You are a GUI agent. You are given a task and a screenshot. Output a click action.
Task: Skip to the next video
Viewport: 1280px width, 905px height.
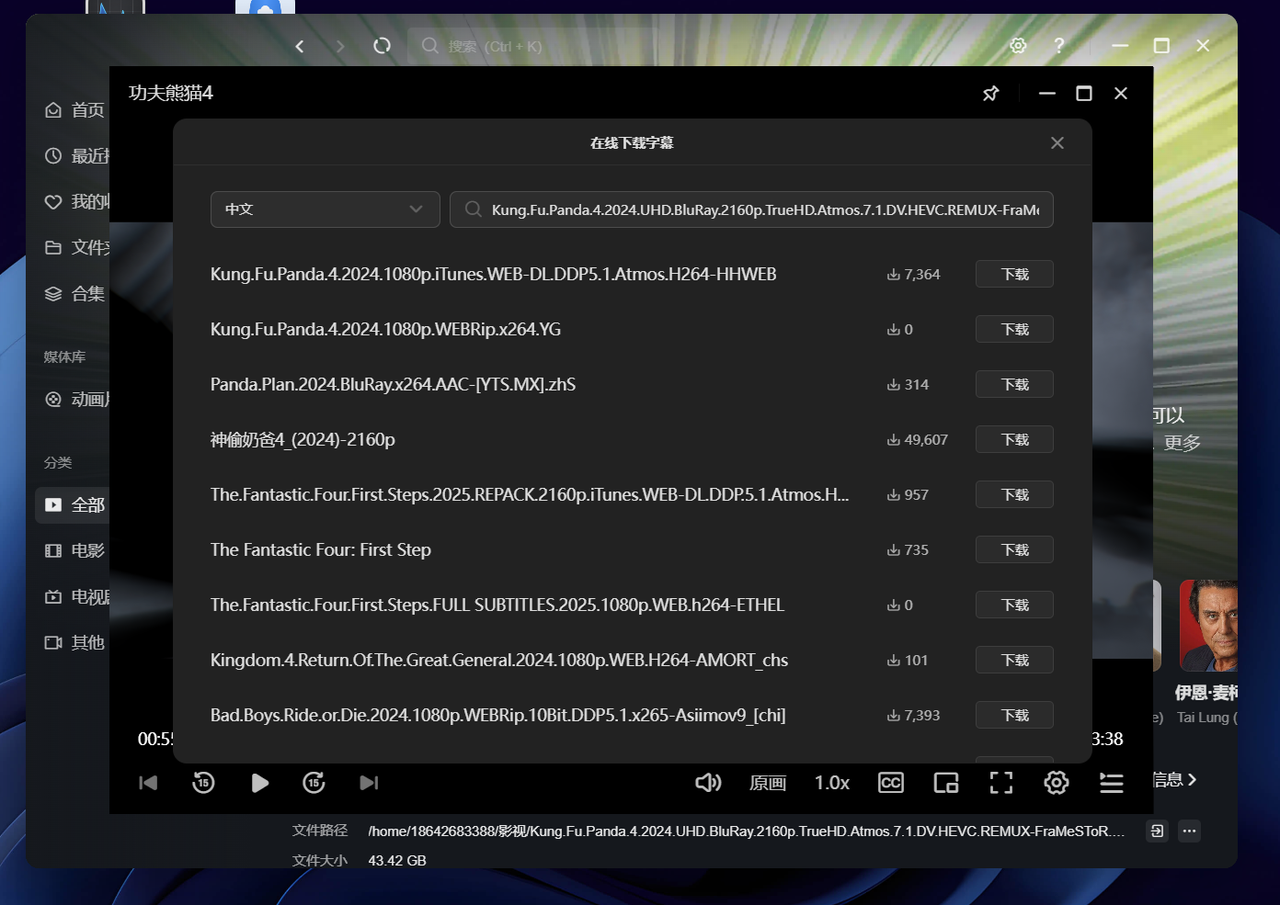369,783
